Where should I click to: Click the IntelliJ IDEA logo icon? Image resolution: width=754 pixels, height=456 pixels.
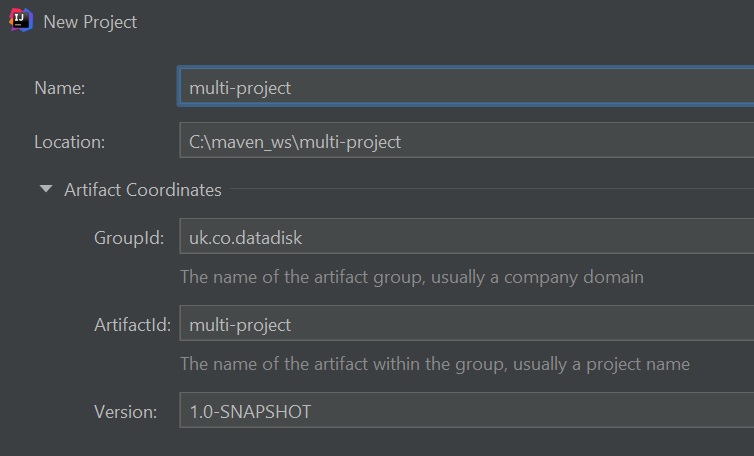[20, 20]
